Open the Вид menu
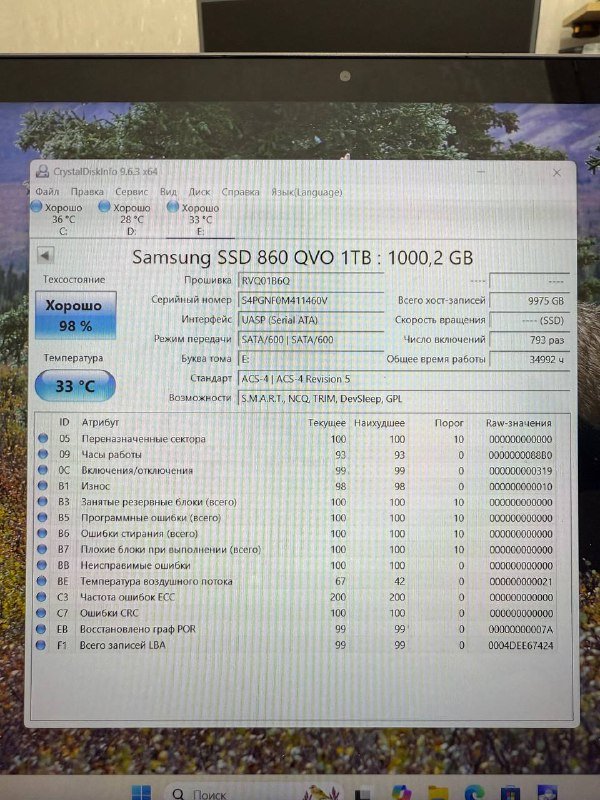Image resolution: width=600 pixels, height=800 pixels. pyautogui.click(x=168, y=192)
